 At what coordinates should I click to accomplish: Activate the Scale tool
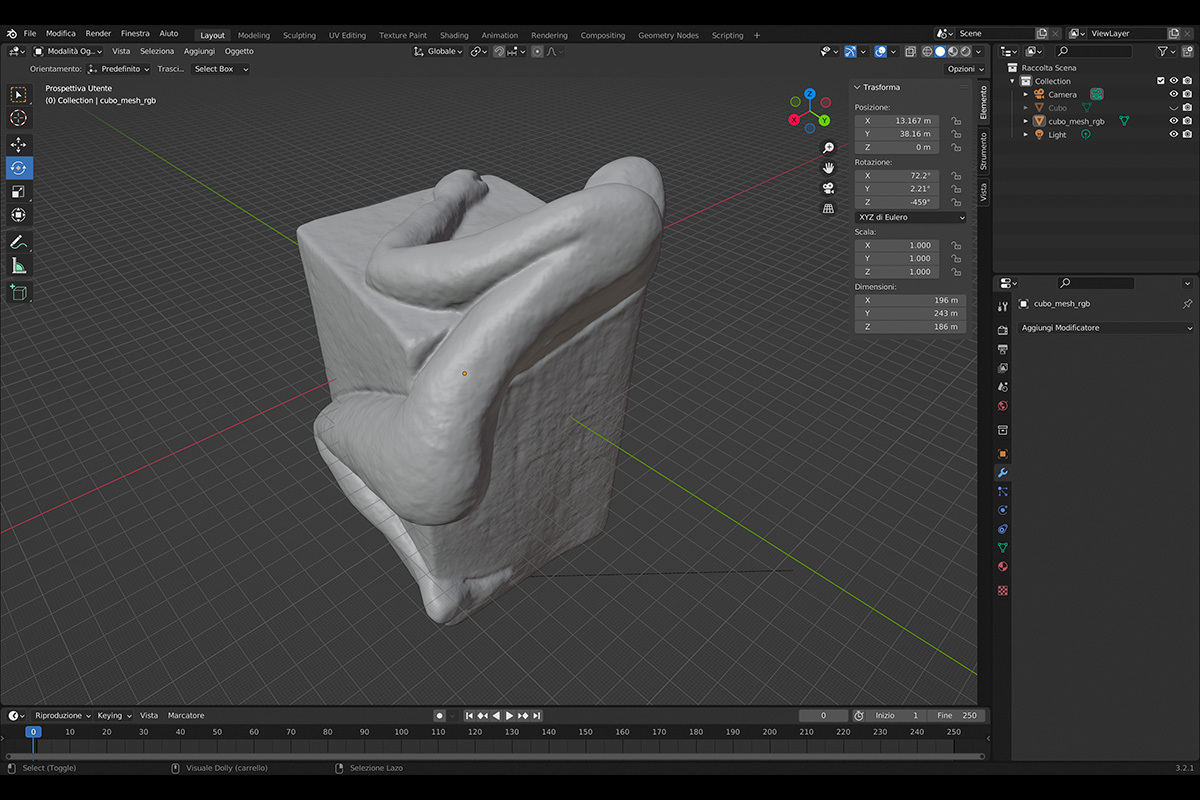point(18,191)
